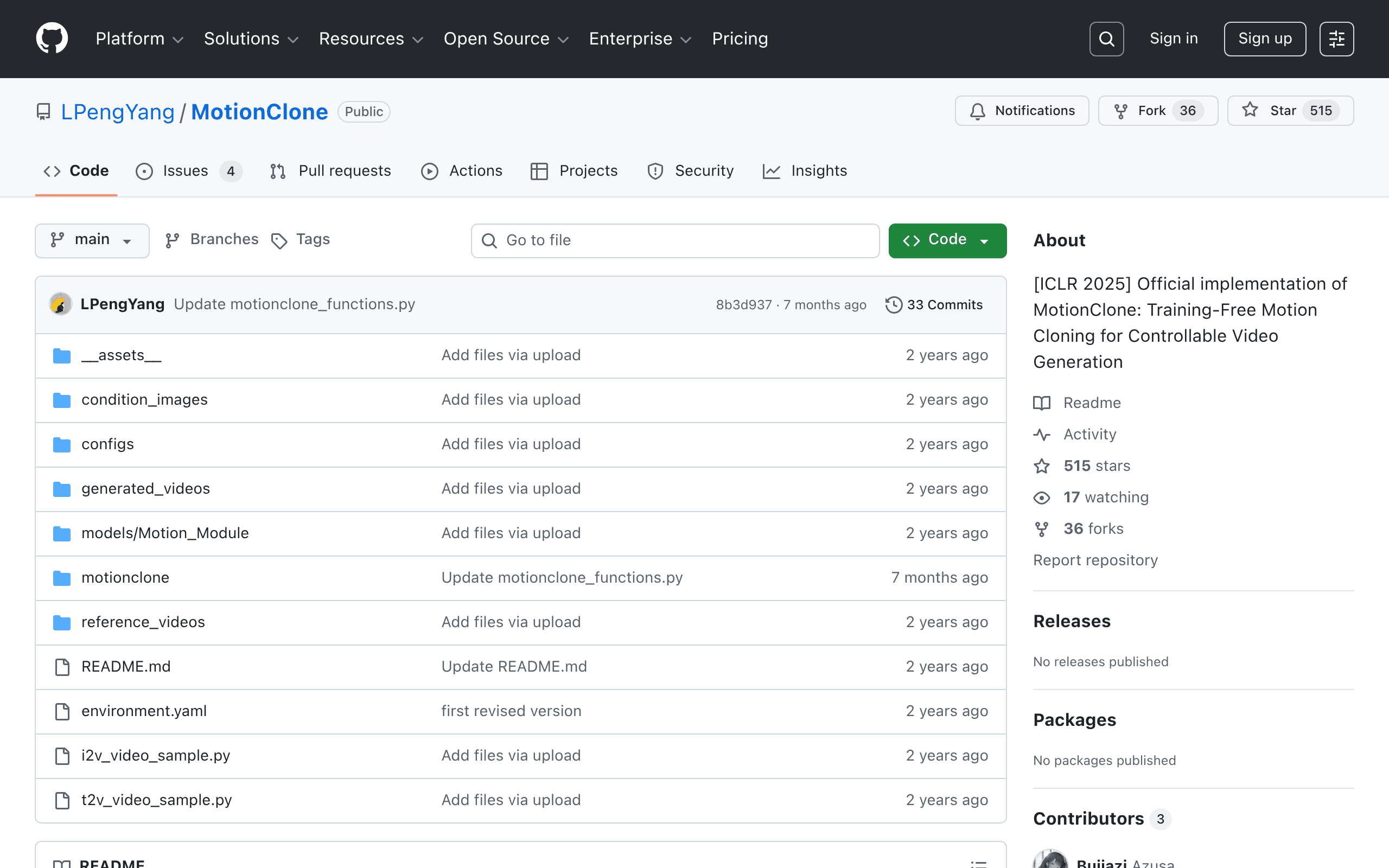Open the appearance settings sliders icon

coord(1336,39)
